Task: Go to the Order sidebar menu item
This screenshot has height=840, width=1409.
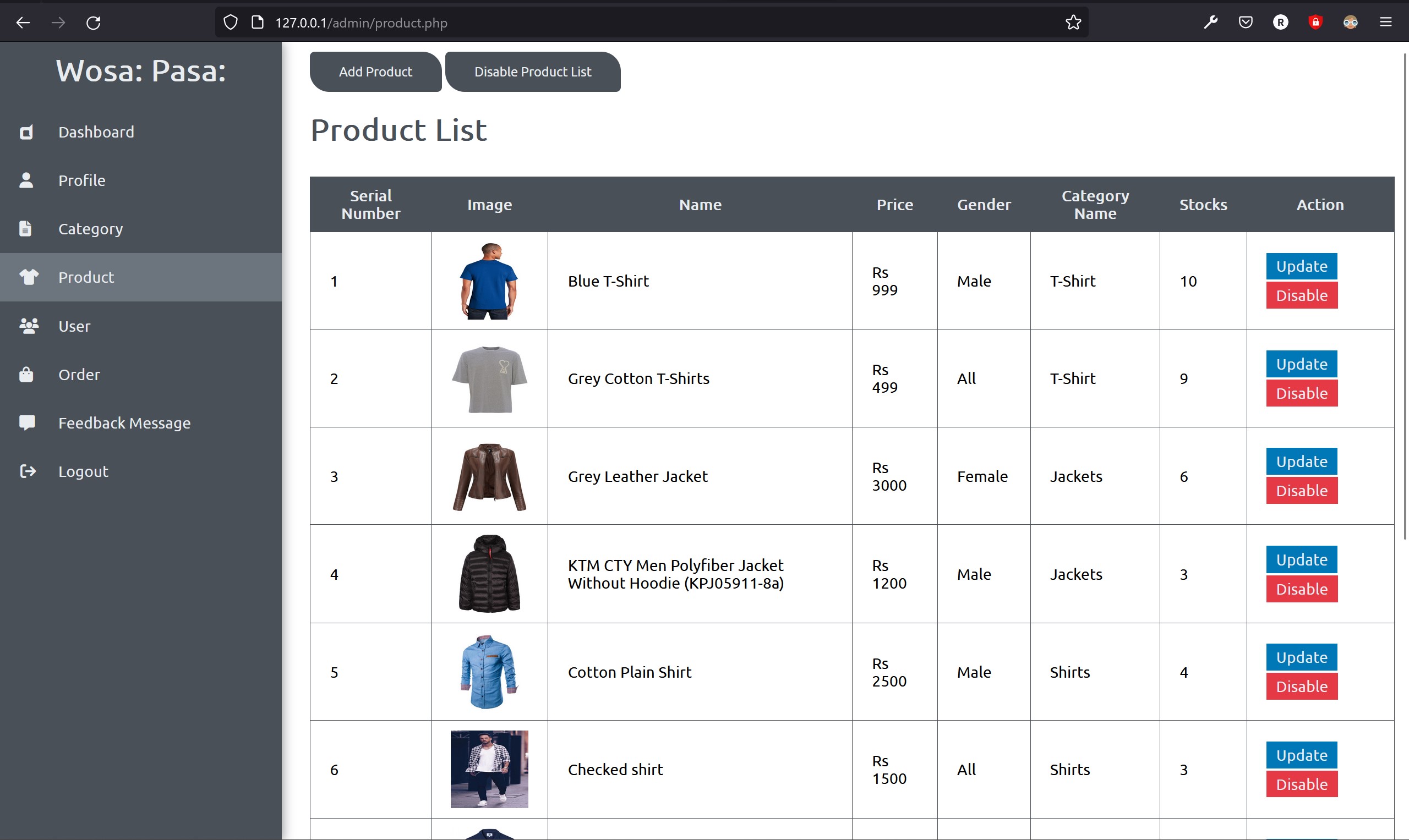Action: click(79, 375)
